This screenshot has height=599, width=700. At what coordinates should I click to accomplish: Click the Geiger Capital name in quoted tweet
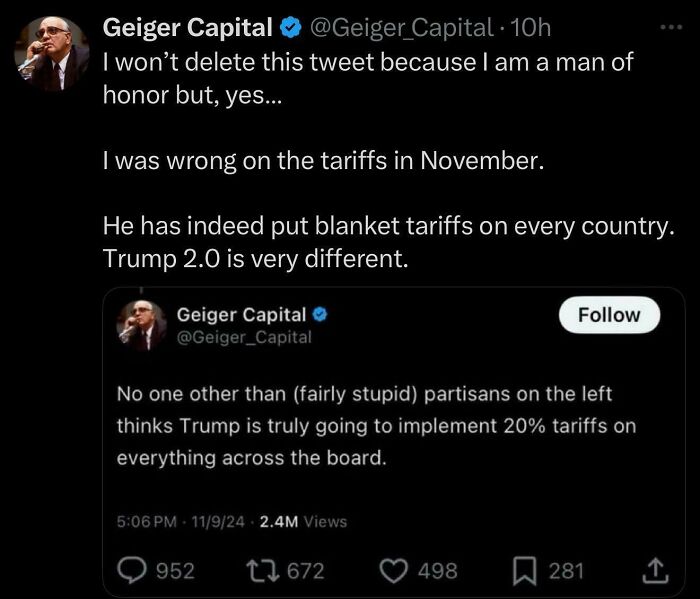tap(241, 315)
